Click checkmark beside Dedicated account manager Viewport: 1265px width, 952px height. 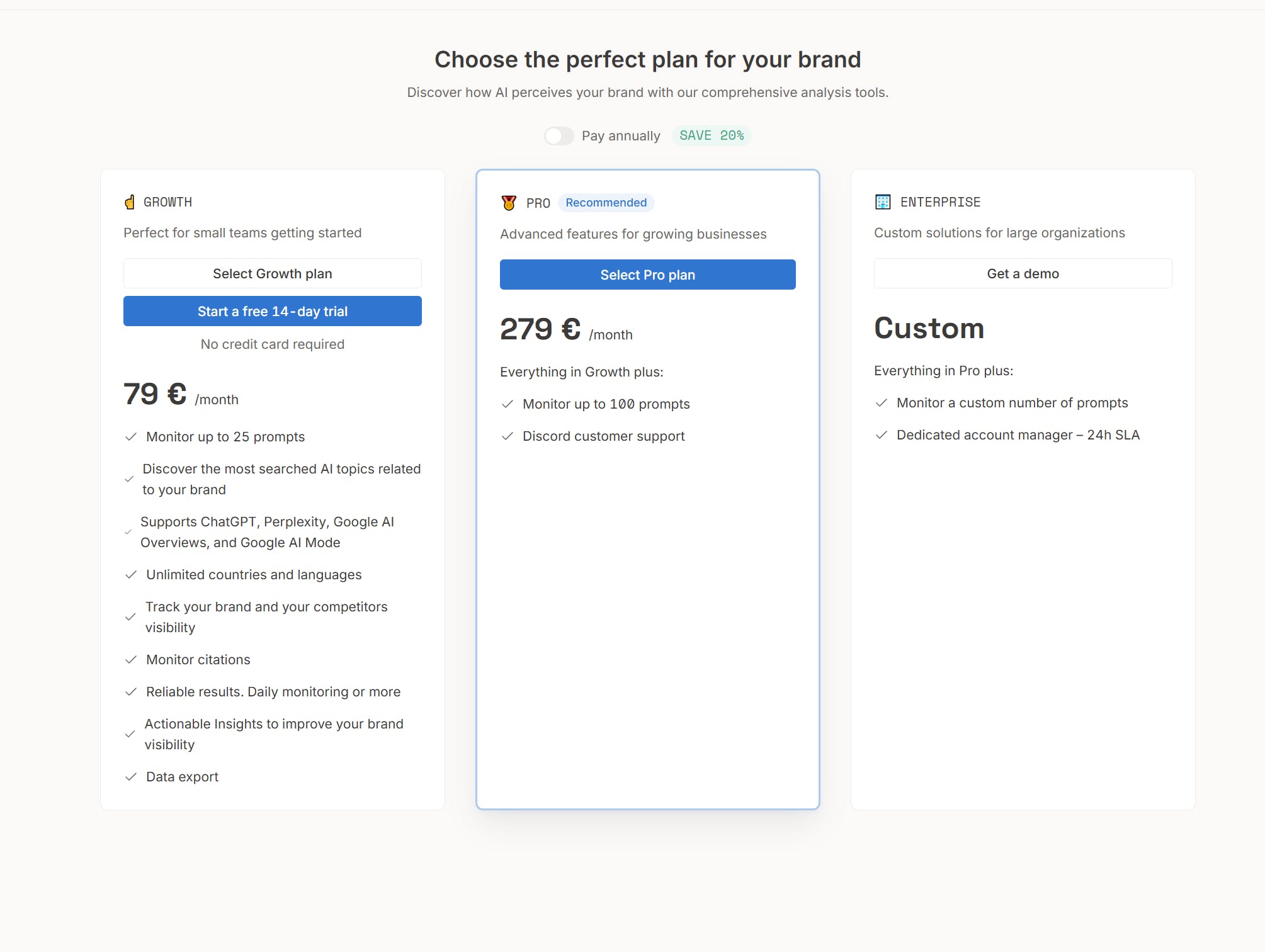(x=882, y=435)
